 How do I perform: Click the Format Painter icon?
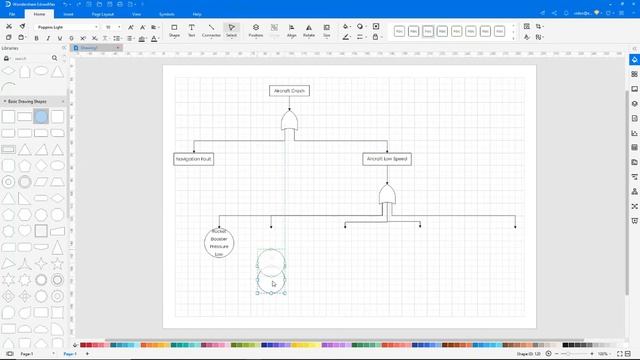click(x=22, y=27)
